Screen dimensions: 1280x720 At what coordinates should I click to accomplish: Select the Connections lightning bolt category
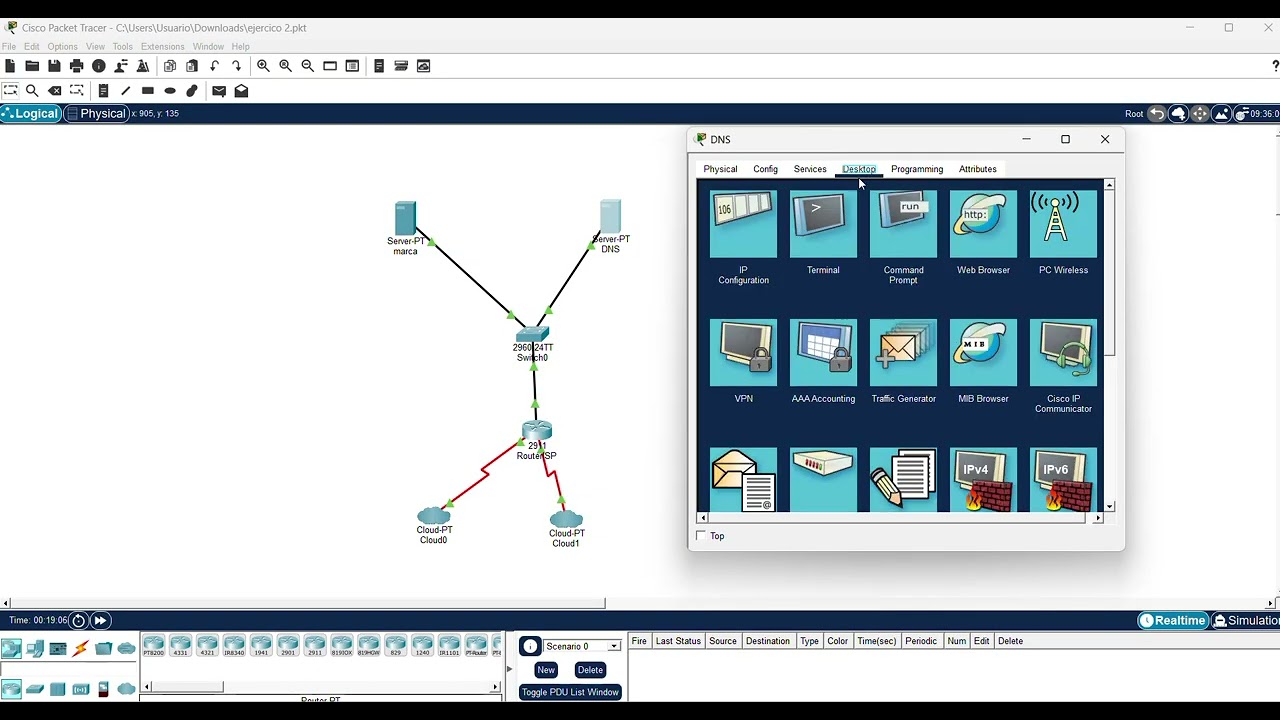click(x=81, y=649)
